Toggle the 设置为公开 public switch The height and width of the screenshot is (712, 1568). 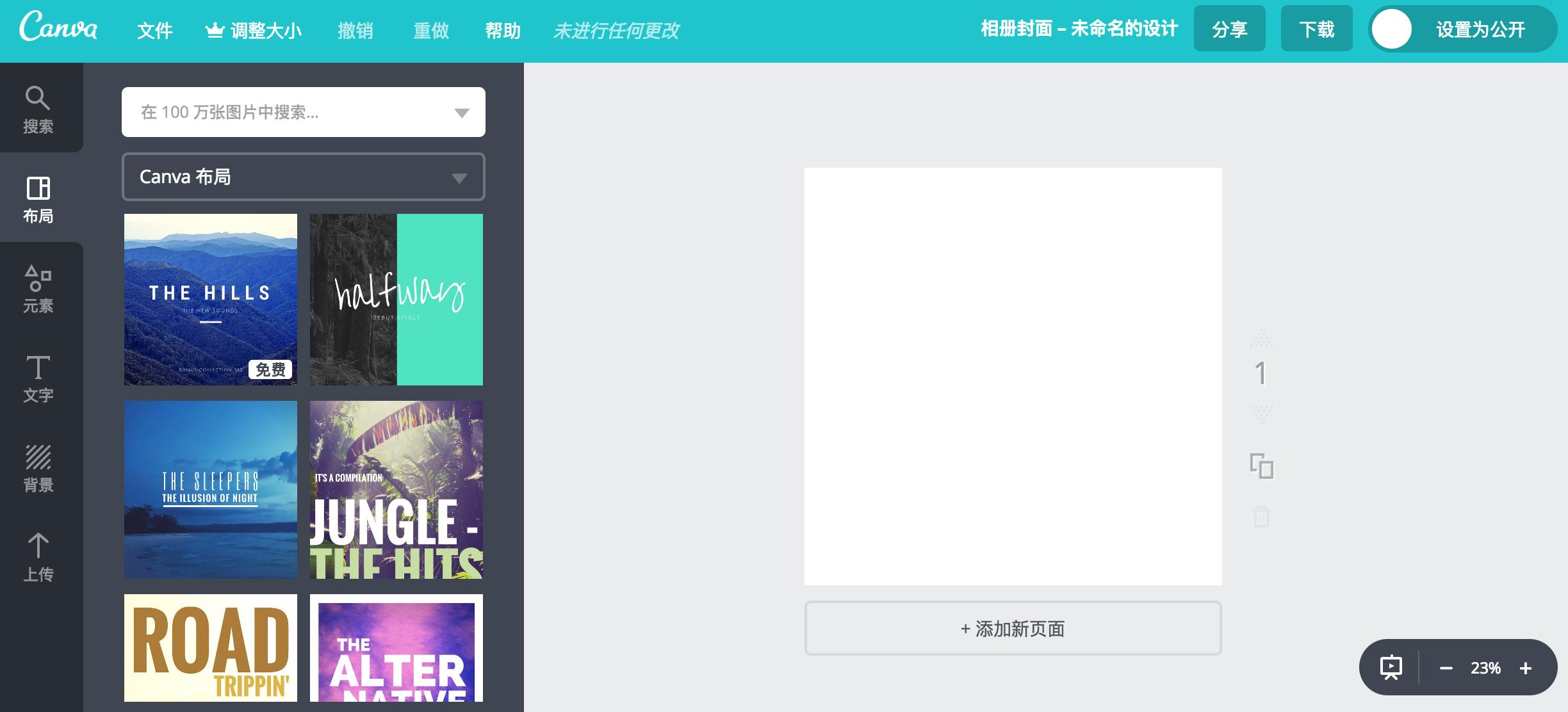(x=1392, y=29)
